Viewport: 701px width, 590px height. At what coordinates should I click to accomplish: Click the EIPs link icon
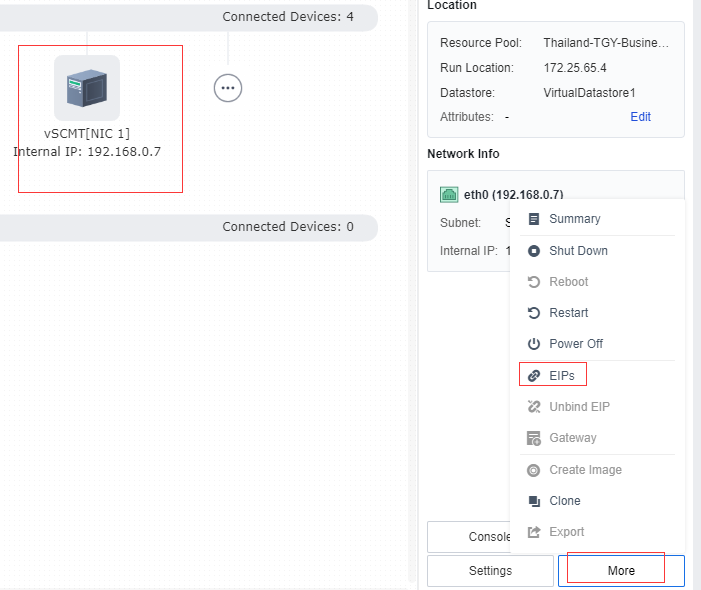coord(533,376)
